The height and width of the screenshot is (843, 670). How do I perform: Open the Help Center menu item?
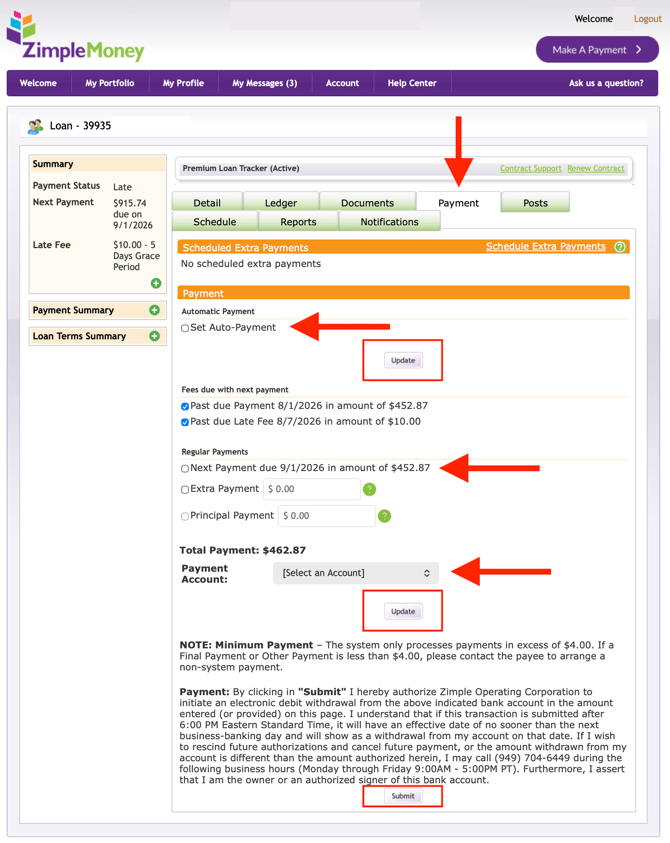click(x=412, y=83)
